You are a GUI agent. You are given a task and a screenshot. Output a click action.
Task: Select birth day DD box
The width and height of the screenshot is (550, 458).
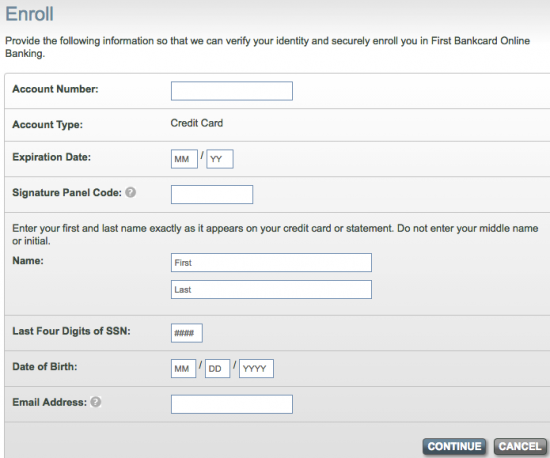pos(217,369)
